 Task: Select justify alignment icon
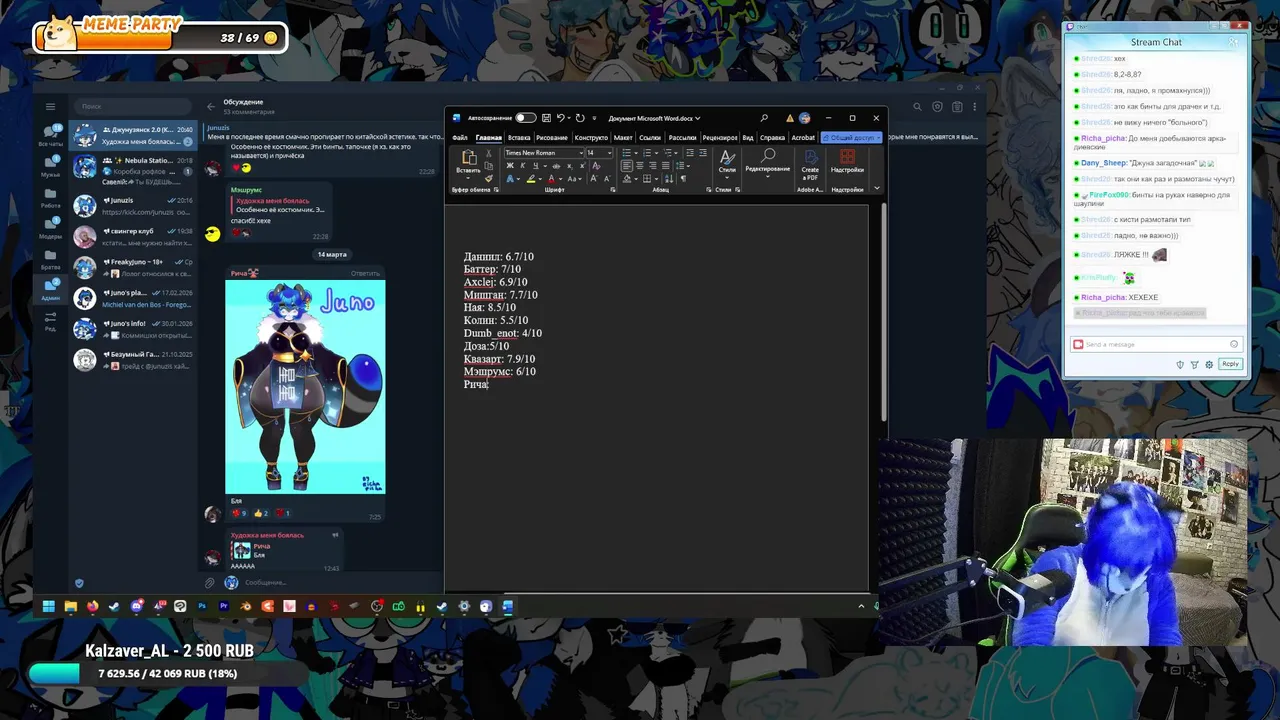tap(666, 166)
